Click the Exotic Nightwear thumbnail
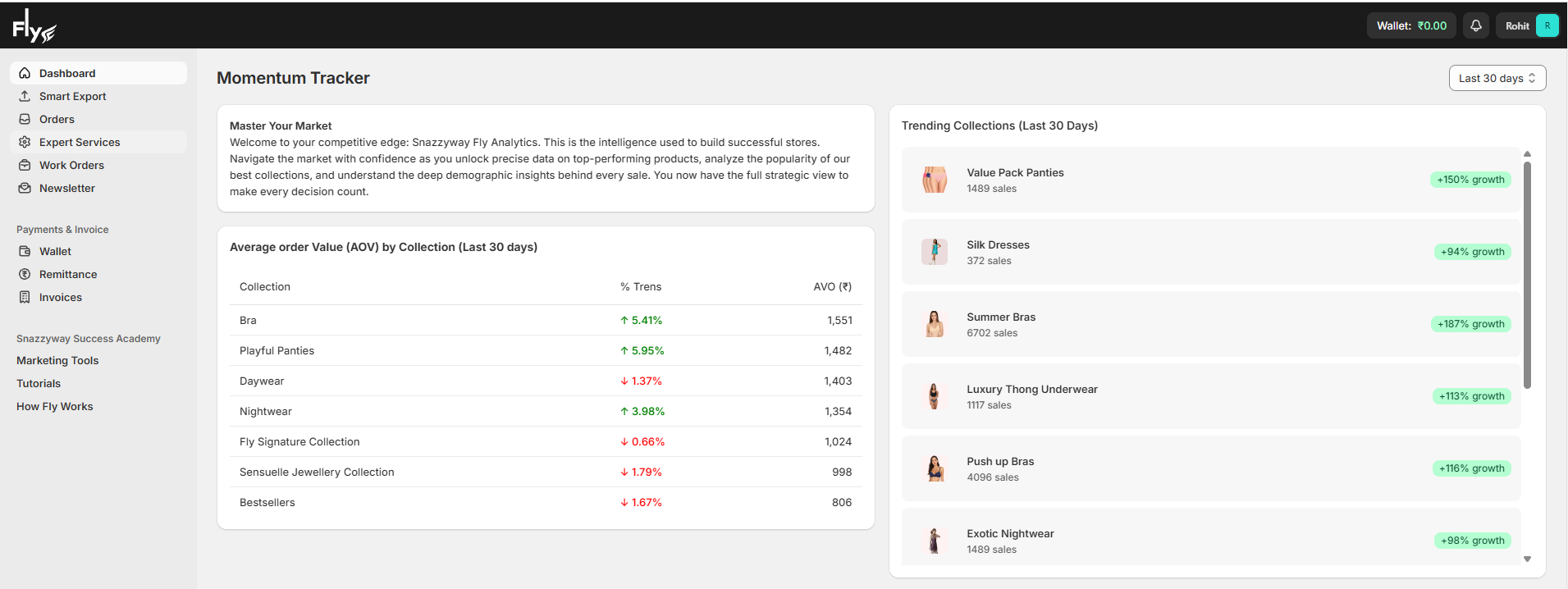 tap(935, 541)
